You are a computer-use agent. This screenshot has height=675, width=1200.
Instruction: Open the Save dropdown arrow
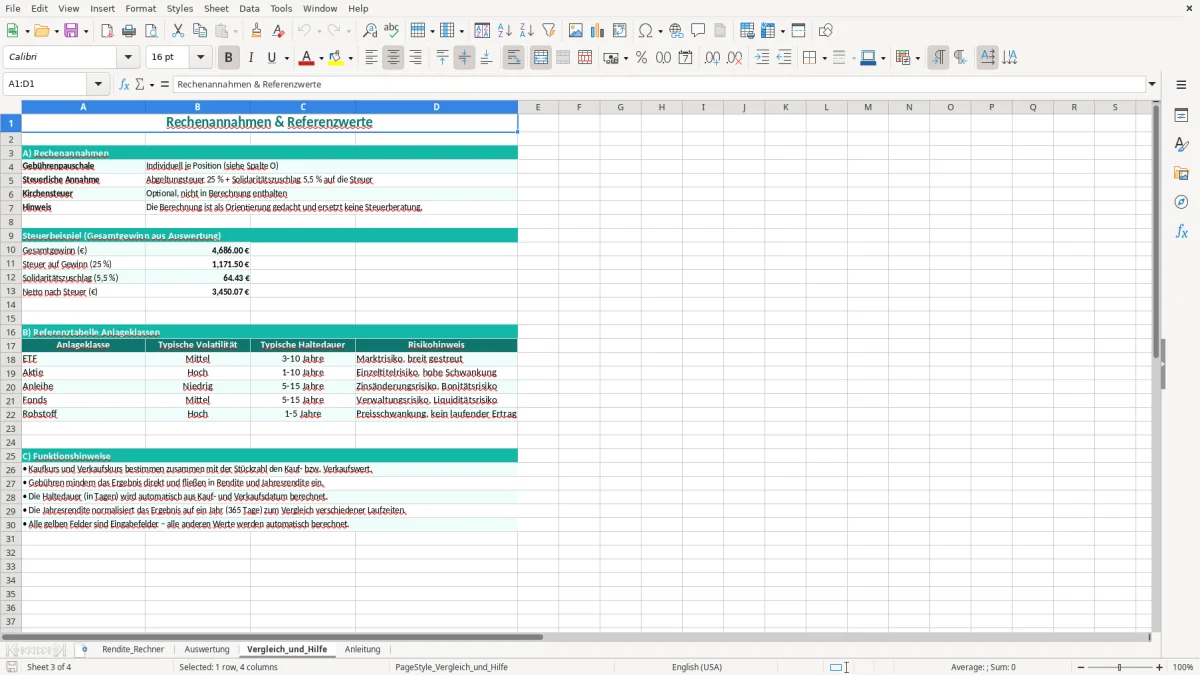(86, 31)
